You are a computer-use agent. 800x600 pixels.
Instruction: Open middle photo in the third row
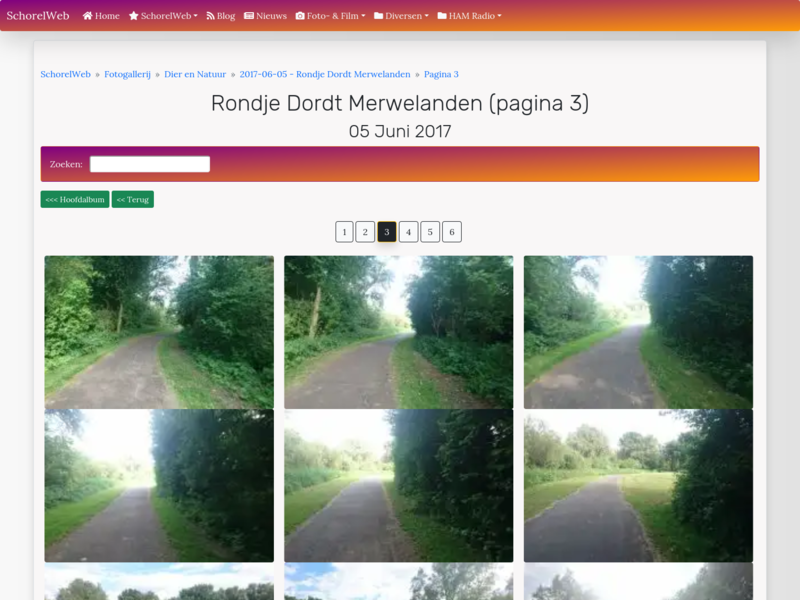click(x=399, y=582)
